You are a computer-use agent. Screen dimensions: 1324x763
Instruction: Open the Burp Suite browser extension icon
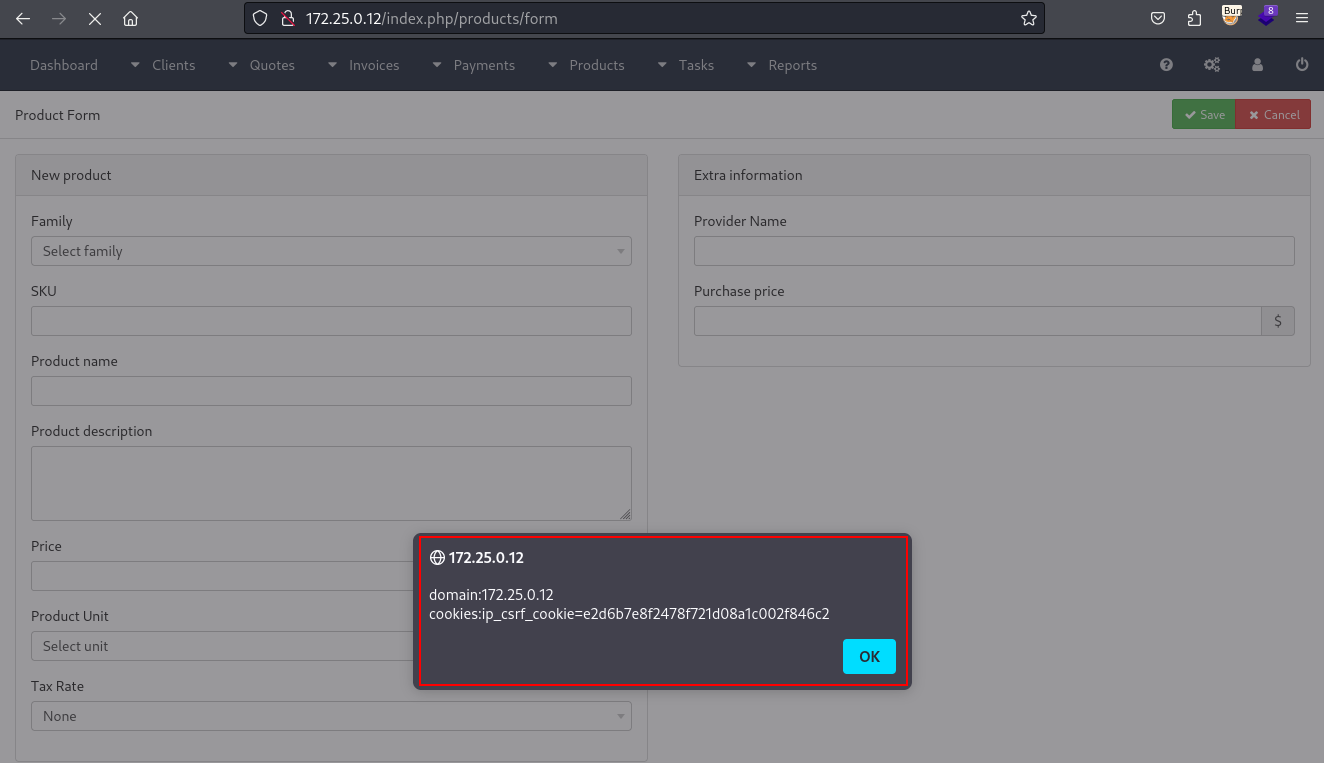click(x=1230, y=18)
